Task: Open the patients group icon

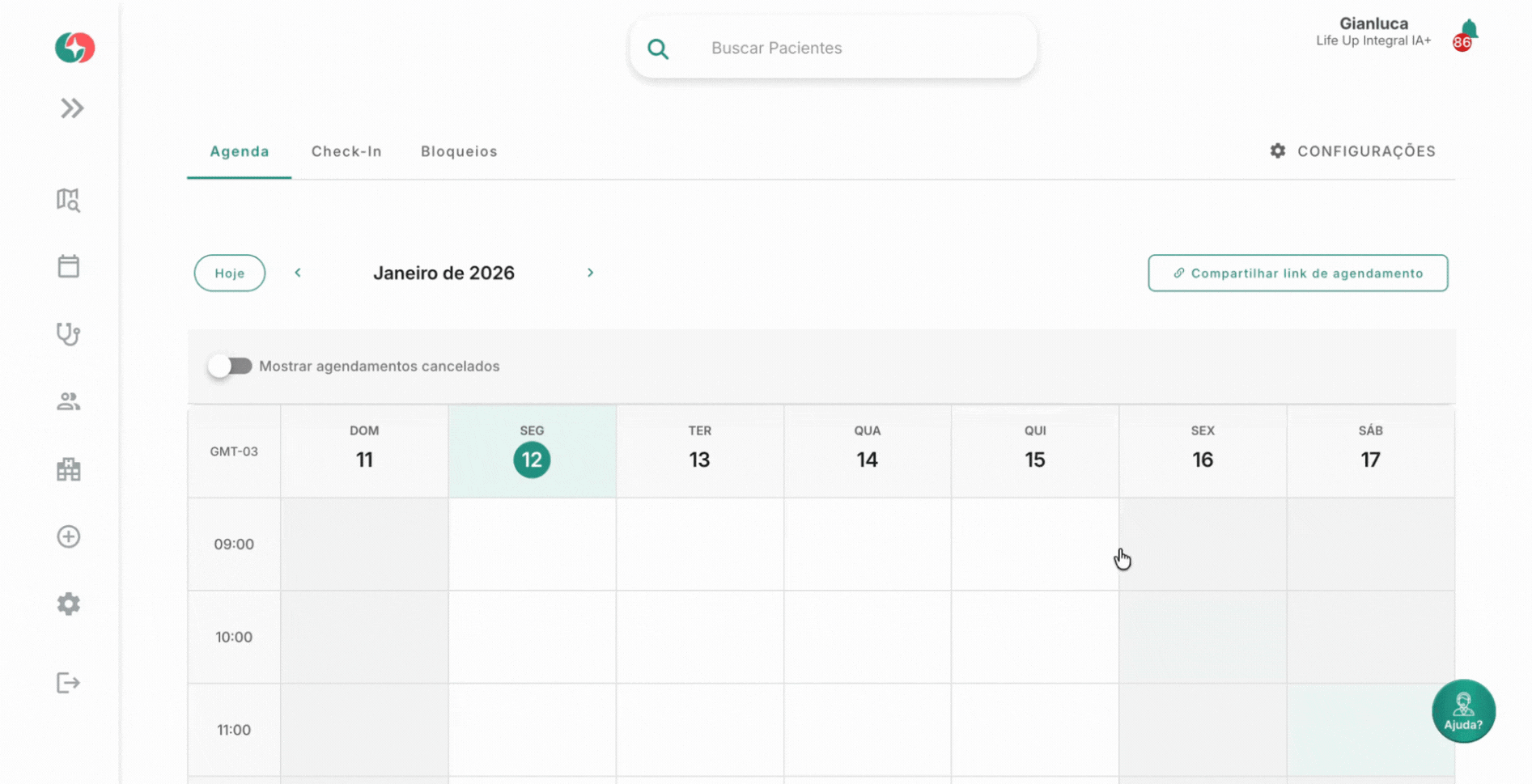Action: pos(69,401)
